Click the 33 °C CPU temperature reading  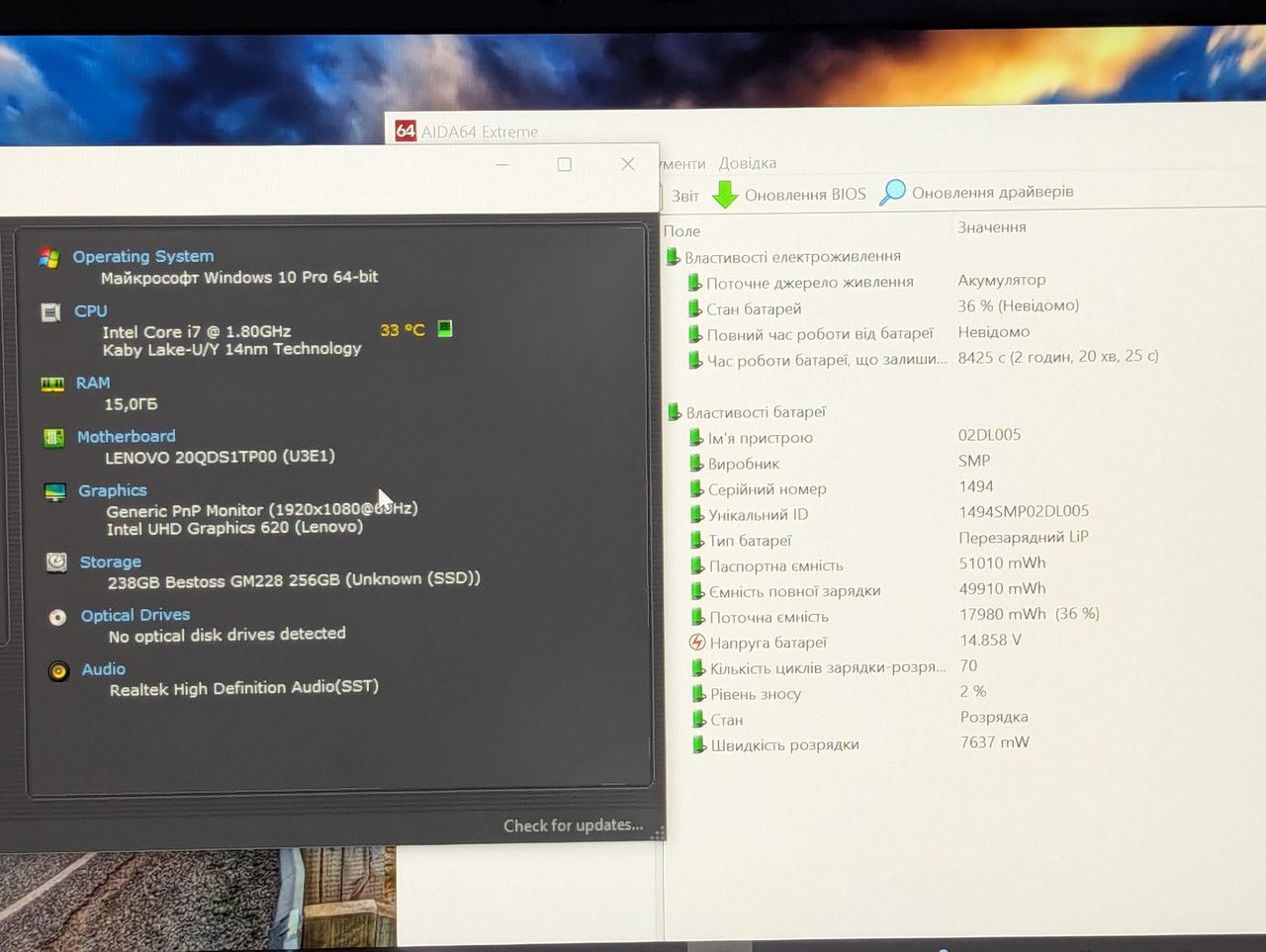403,329
